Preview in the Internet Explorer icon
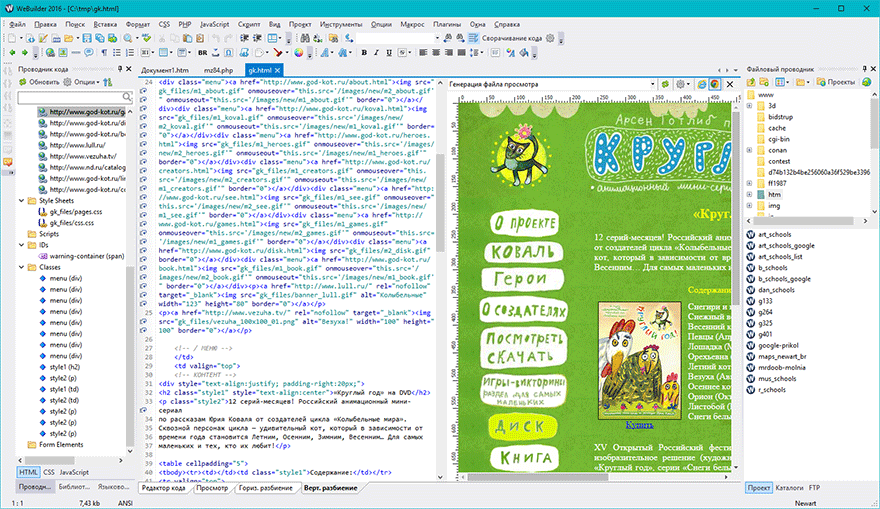Viewport: 880px width, 509px height. pyautogui.click(x=702, y=84)
